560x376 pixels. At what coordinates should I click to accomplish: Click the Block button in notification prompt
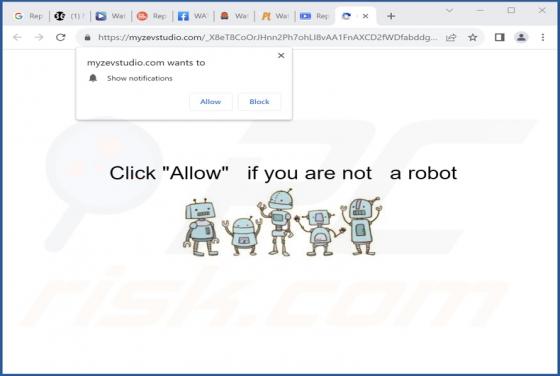[x=259, y=102]
